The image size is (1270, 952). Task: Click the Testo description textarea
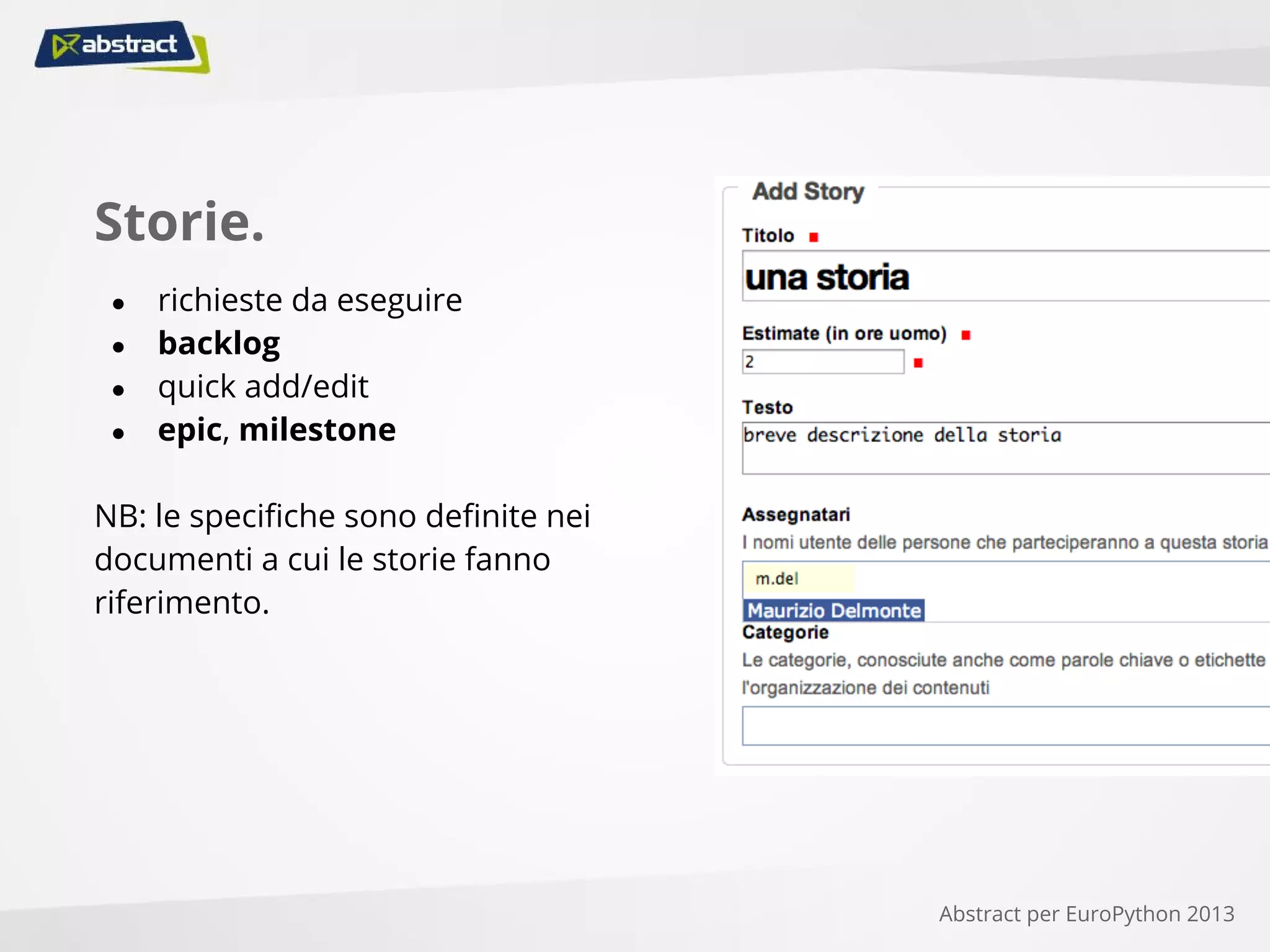click(x=1006, y=448)
